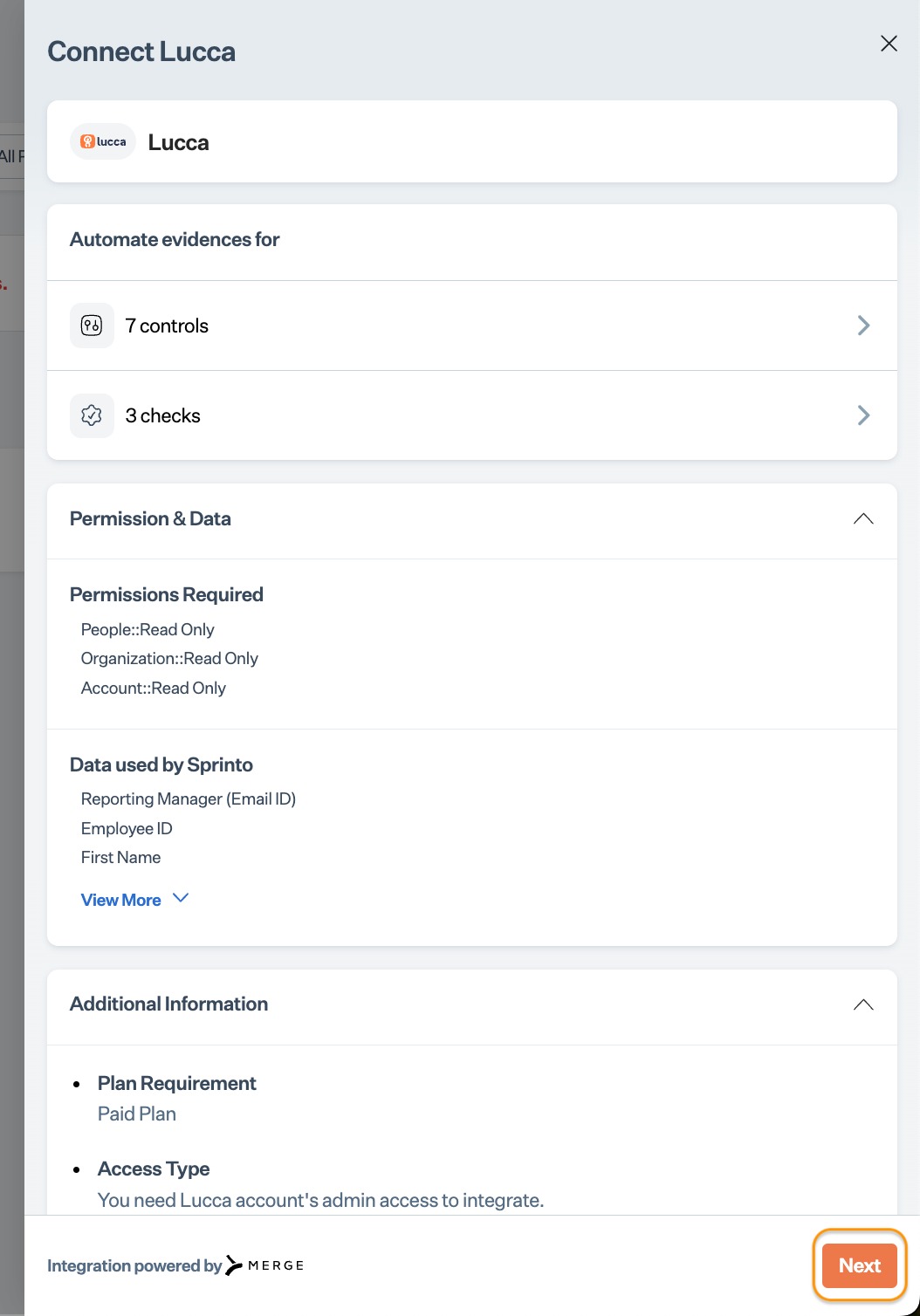Click the Lucca logo badge
This screenshot has height=1316, width=920.
click(103, 141)
